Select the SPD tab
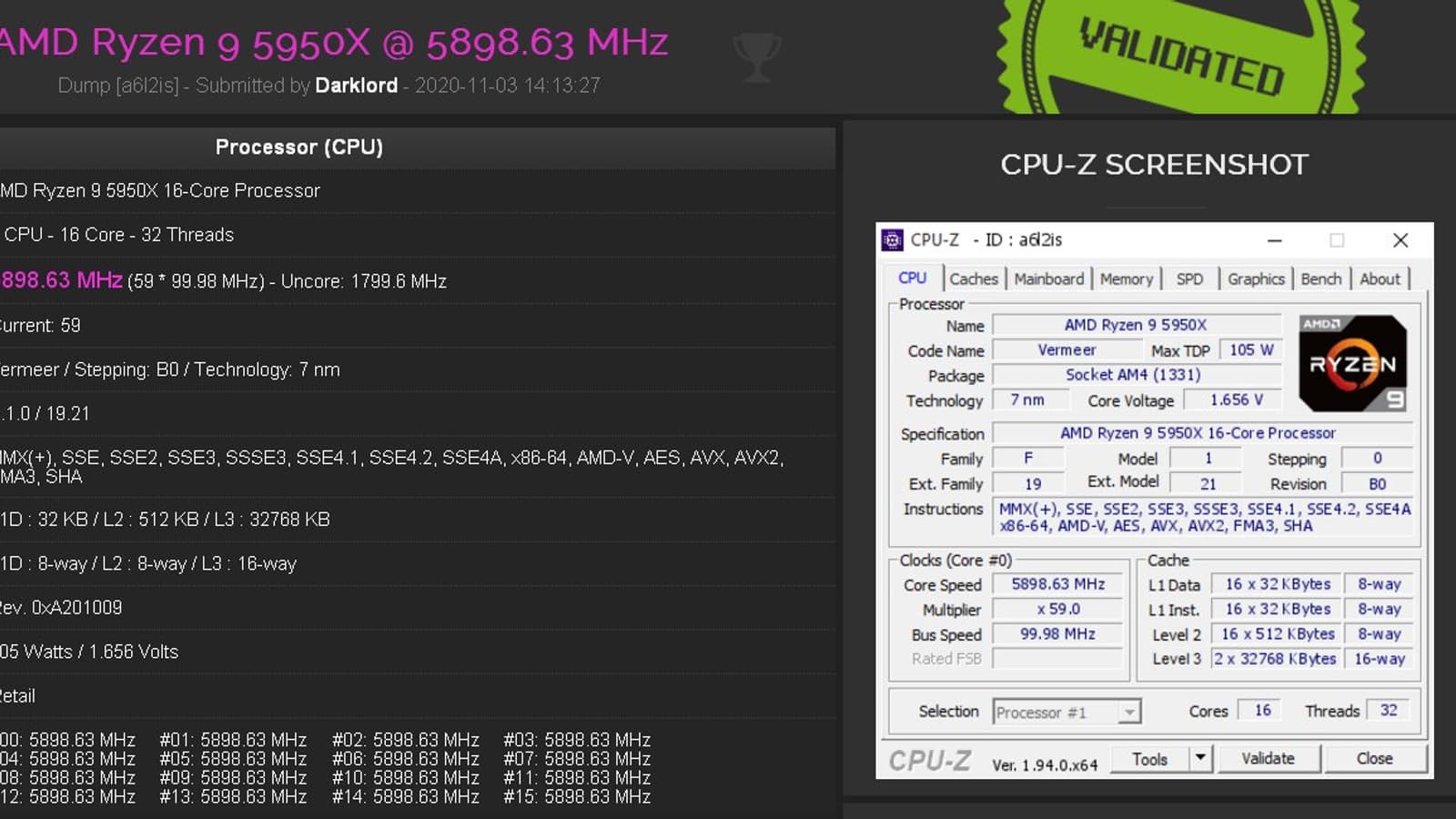The height and width of the screenshot is (819, 1456). click(1189, 279)
